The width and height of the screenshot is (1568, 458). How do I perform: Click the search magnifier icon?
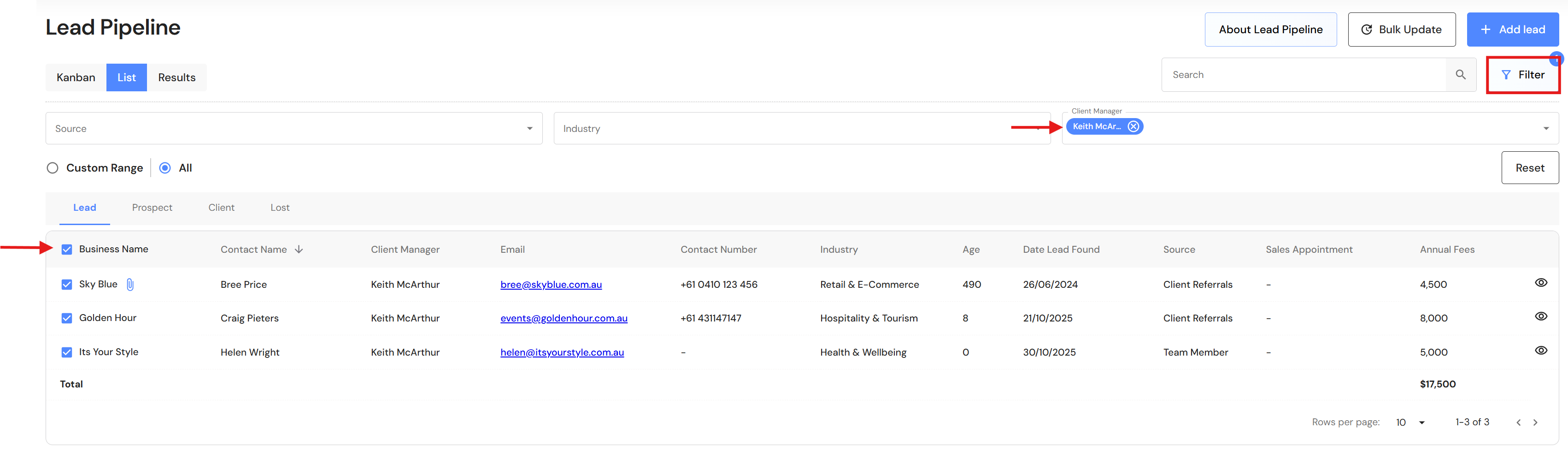click(1460, 75)
